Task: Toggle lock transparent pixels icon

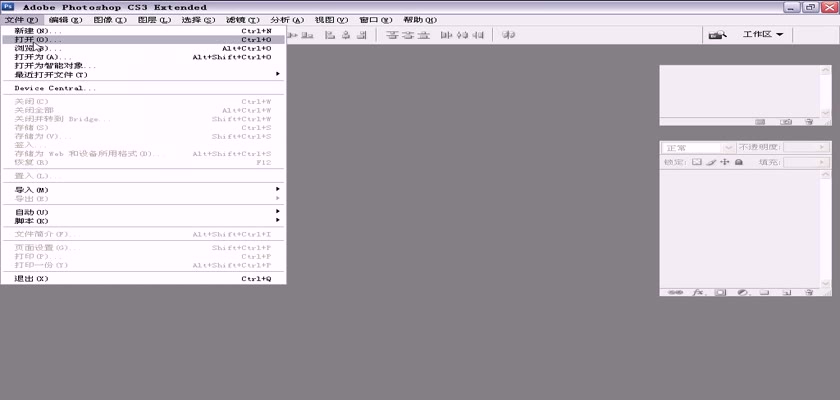Action: pyautogui.click(x=696, y=162)
